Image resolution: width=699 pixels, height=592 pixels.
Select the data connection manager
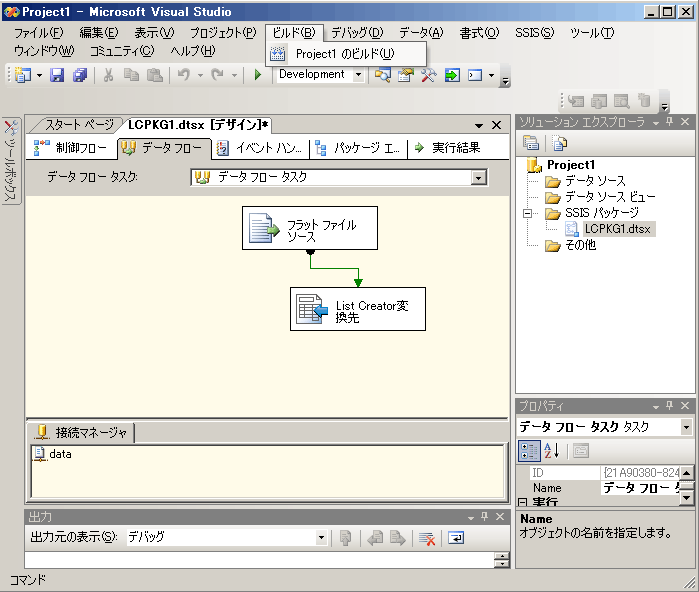[53, 454]
